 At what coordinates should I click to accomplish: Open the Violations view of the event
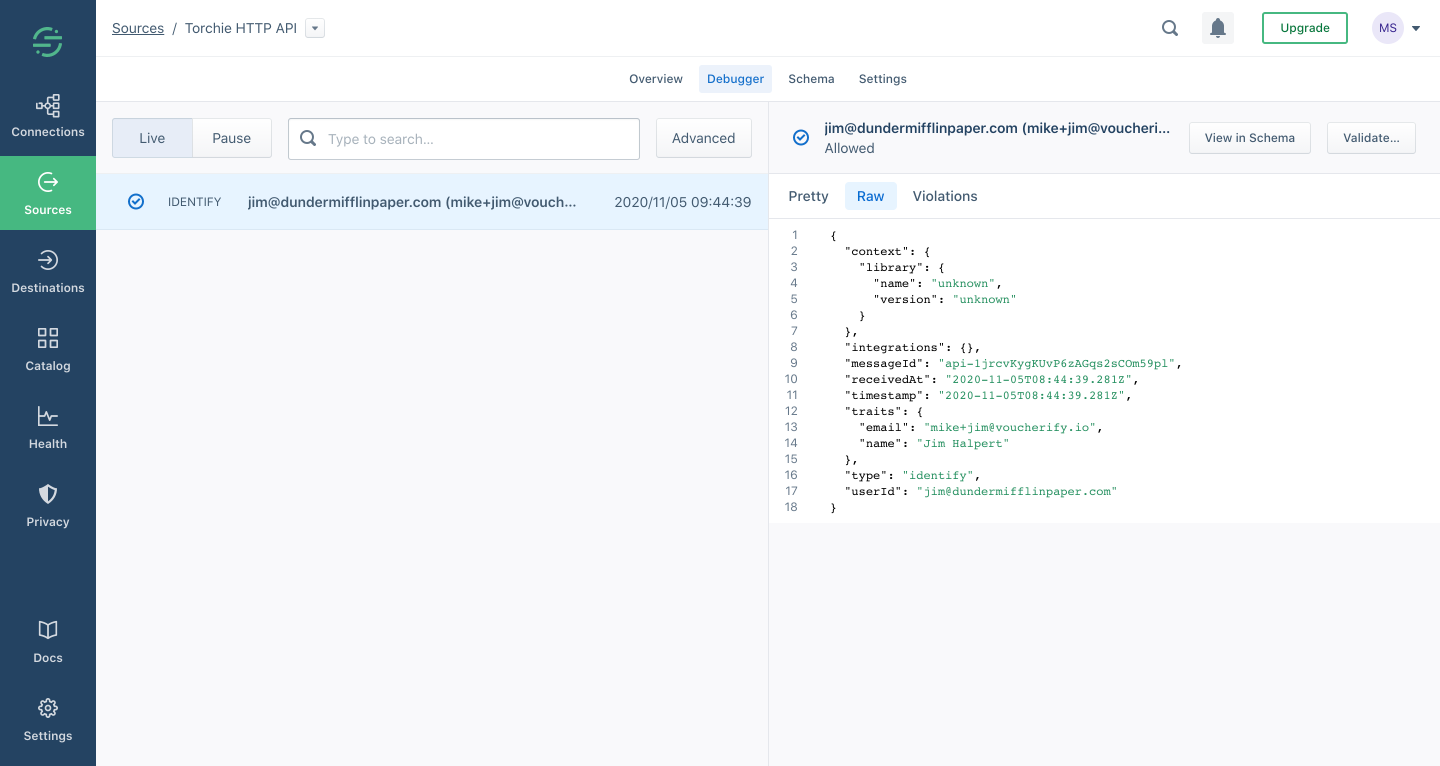(944, 196)
